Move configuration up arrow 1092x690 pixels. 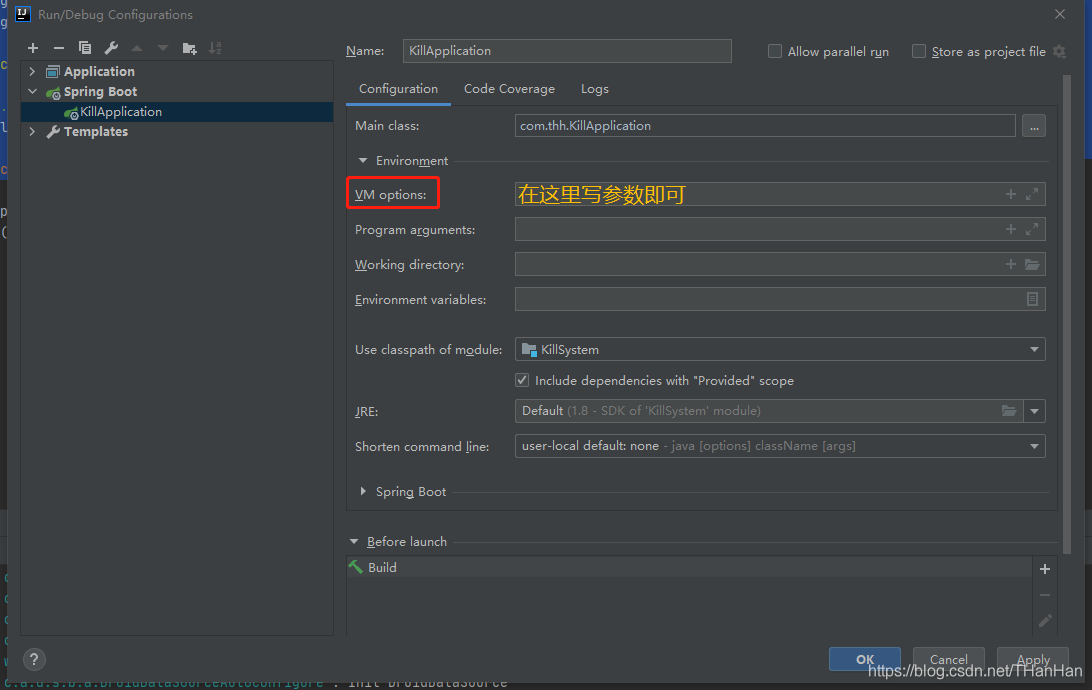tap(137, 48)
